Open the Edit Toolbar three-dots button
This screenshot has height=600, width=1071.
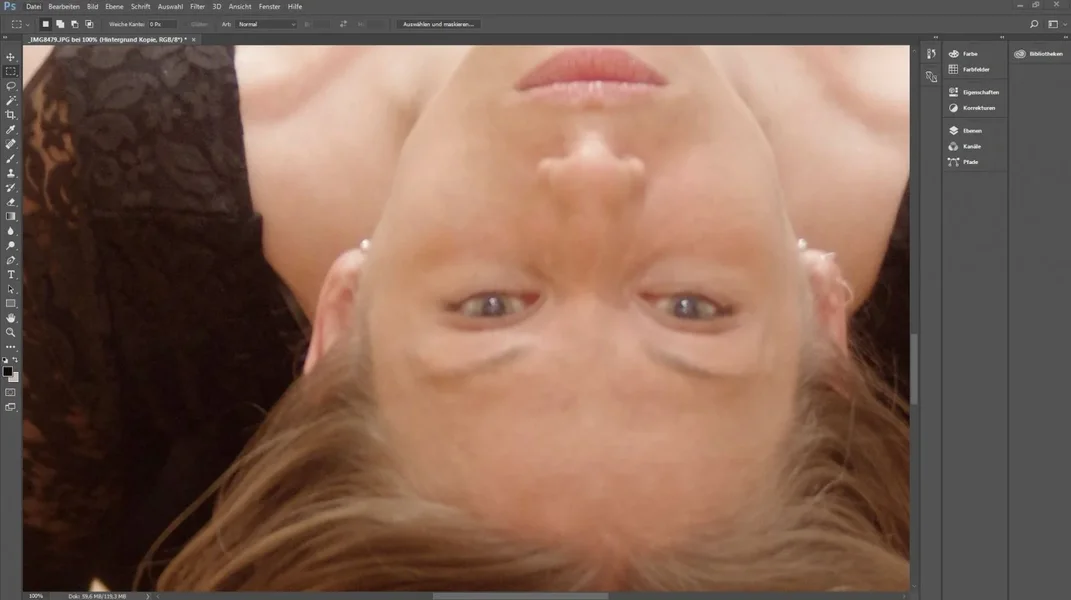10,347
